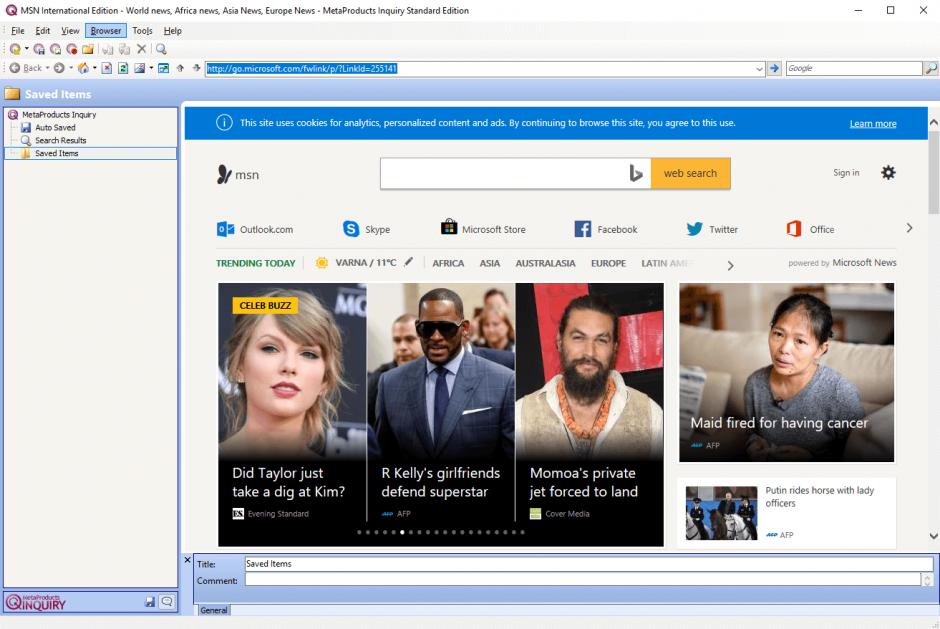Click the magnifying glass Search toolbar icon
The height and width of the screenshot is (629, 940).
[161, 49]
